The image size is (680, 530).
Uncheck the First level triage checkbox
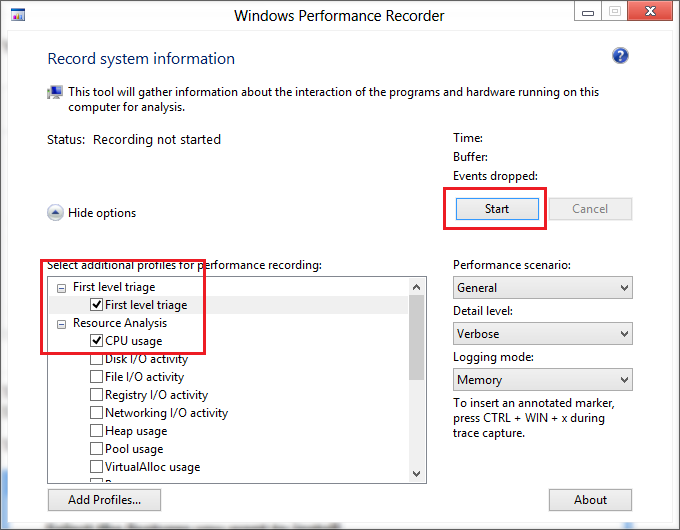click(96, 304)
